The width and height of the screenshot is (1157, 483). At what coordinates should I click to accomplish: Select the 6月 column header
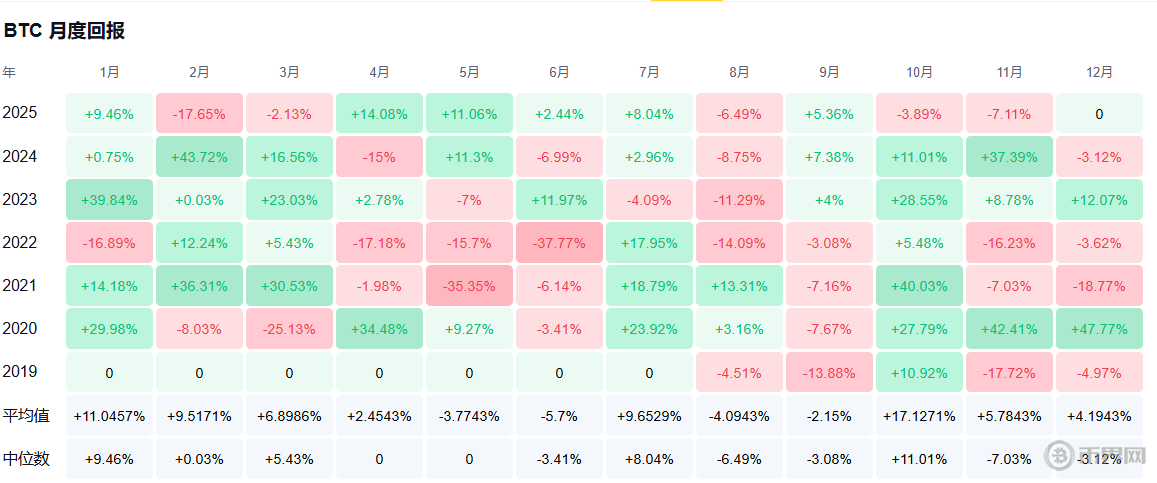click(559, 72)
